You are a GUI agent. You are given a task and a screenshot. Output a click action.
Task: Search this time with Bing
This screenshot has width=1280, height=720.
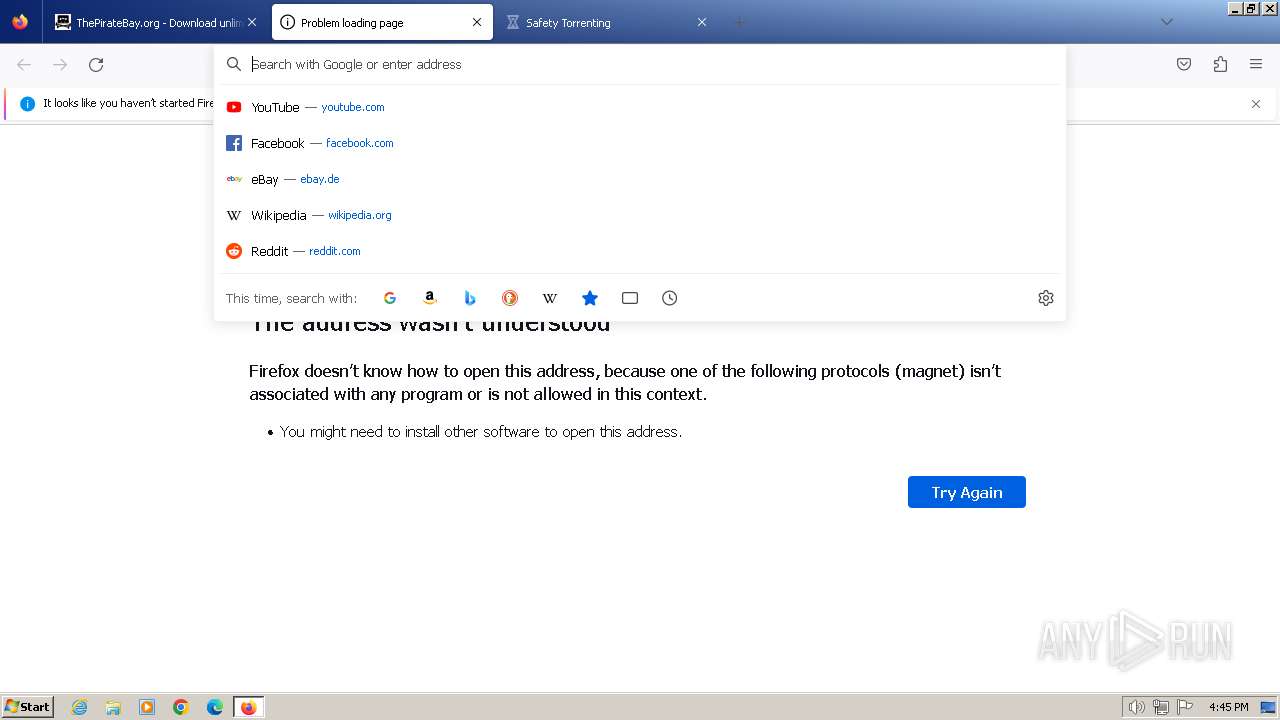[470, 298]
